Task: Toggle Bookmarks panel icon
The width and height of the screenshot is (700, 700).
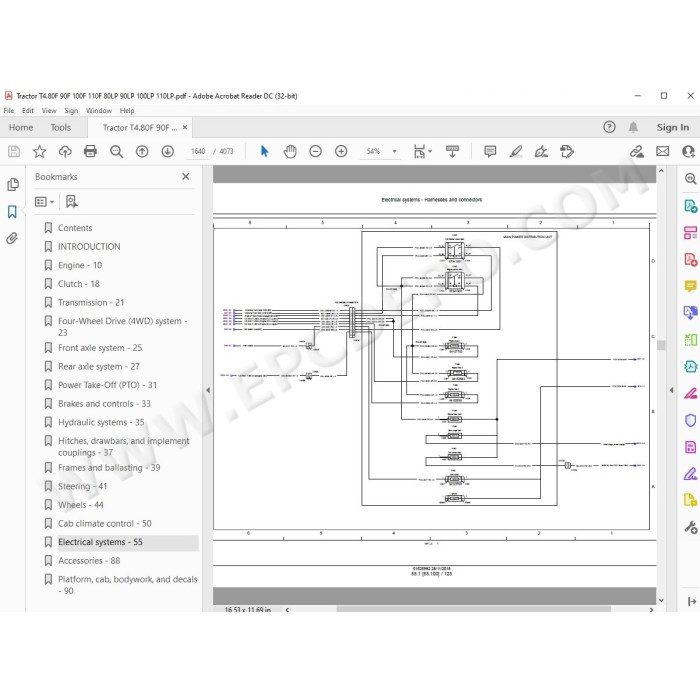Action: click(x=12, y=212)
